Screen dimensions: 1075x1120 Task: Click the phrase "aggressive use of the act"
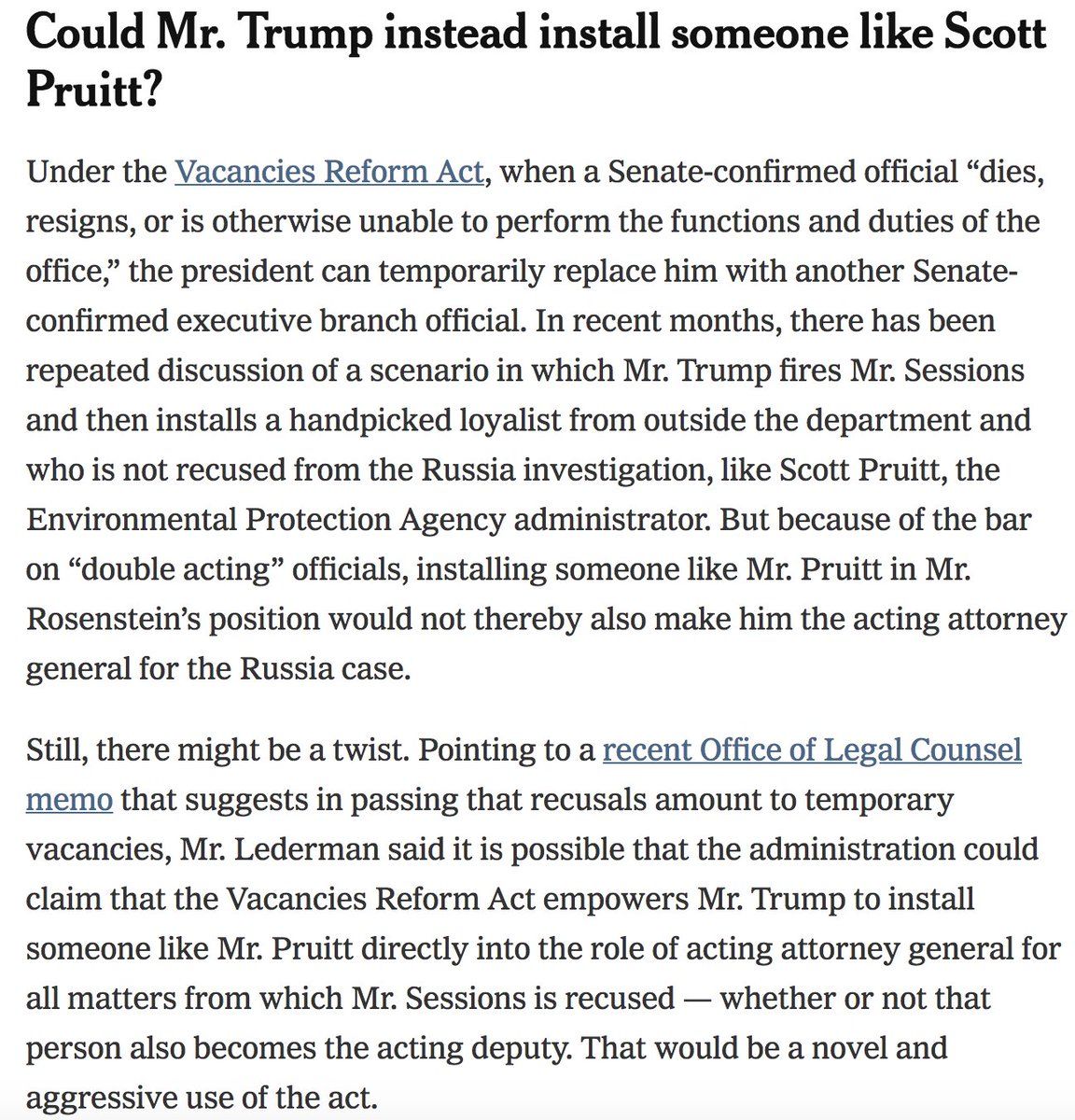coord(201,1096)
